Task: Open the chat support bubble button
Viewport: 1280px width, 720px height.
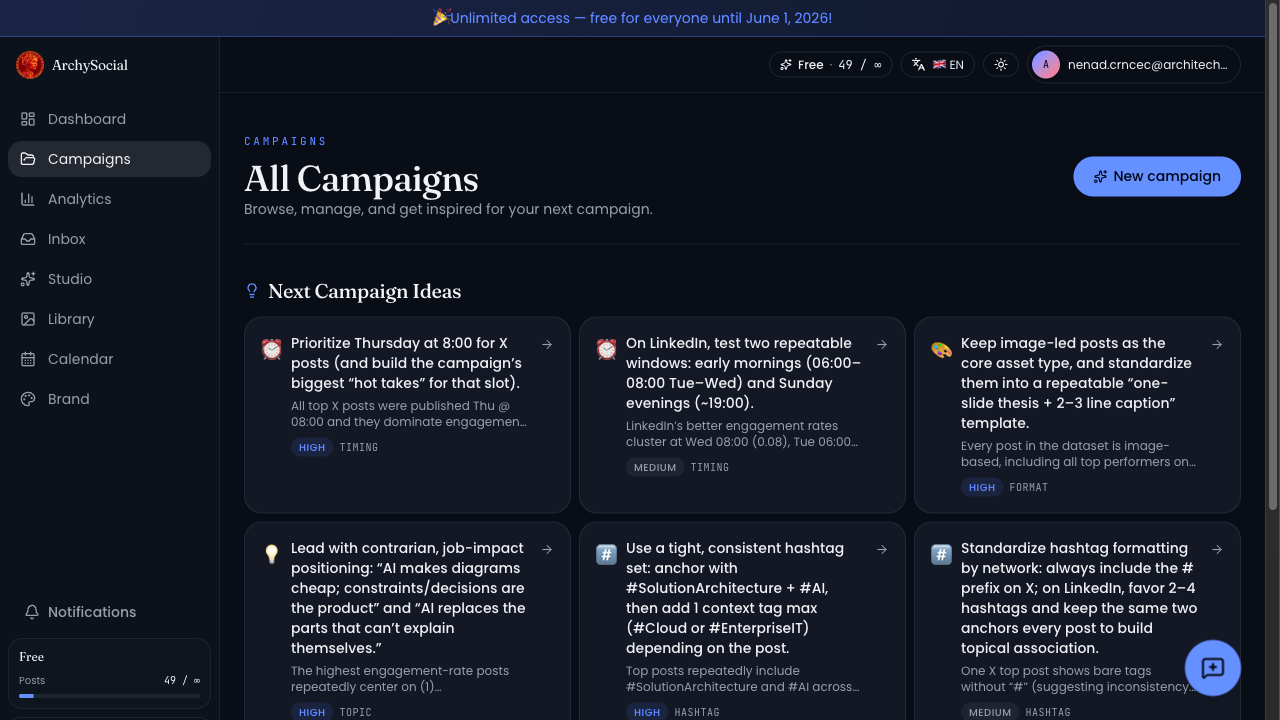Action: coord(1213,668)
